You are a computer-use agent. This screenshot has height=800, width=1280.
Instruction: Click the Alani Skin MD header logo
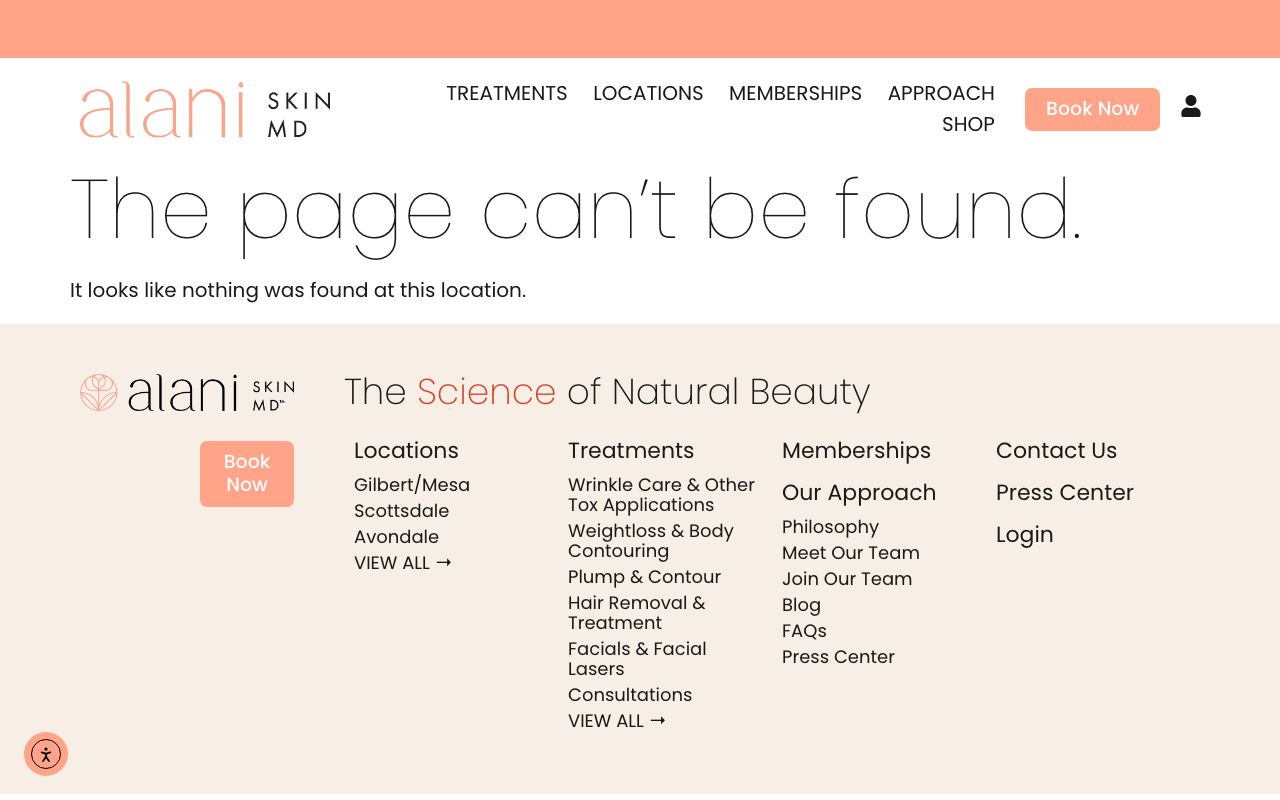tap(205, 110)
